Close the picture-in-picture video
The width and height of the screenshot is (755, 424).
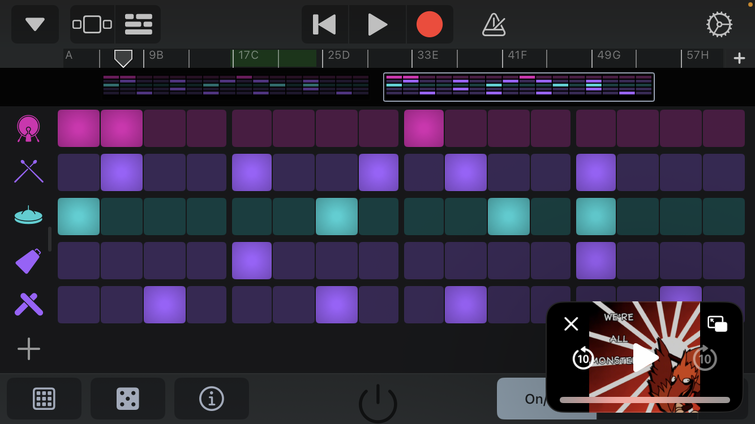571,324
